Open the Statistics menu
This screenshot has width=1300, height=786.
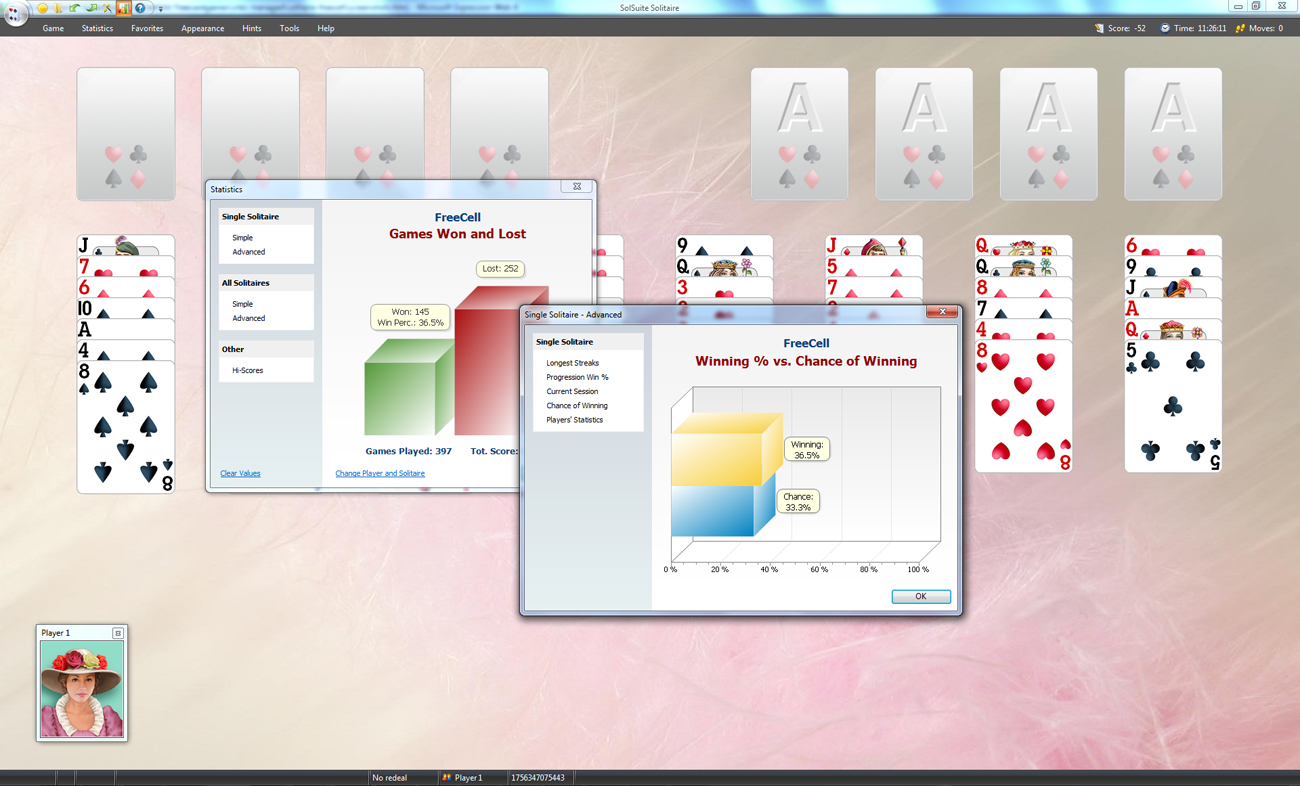pyautogui.click(x=97, y=28)
